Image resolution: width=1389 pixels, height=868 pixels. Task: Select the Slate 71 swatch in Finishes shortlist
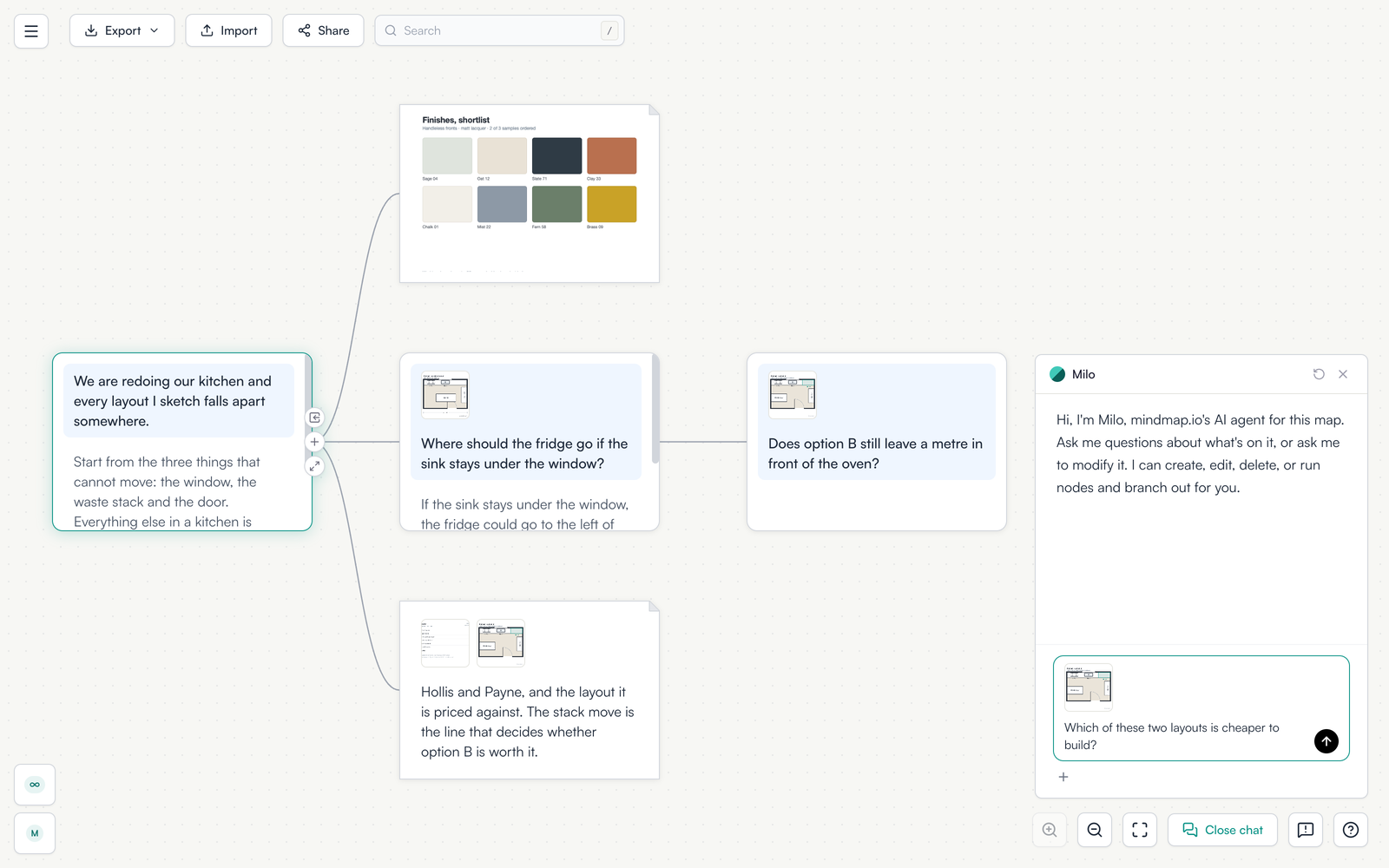556,156
